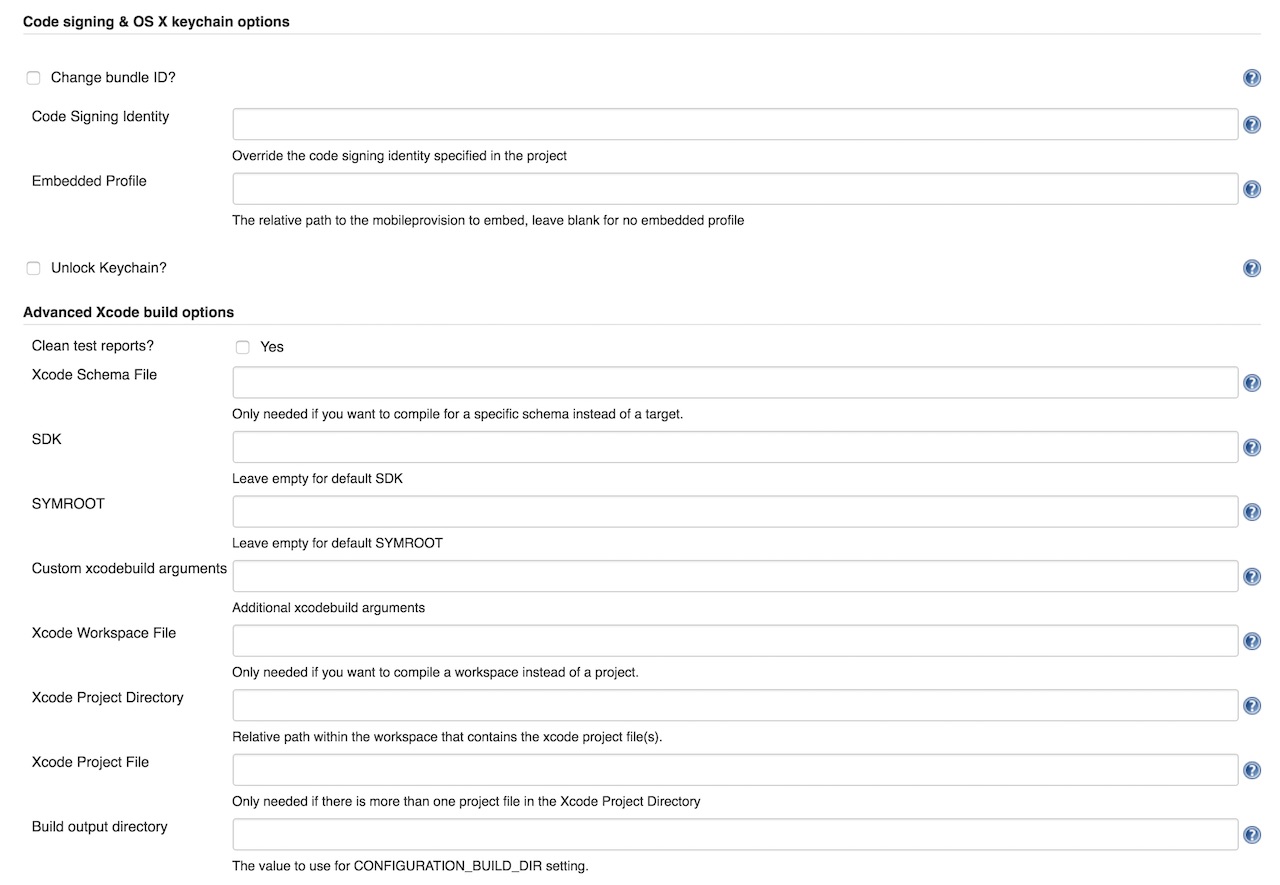Select the Xcode Schema File input field
The image size is (1280, 885).
[735, 383]
